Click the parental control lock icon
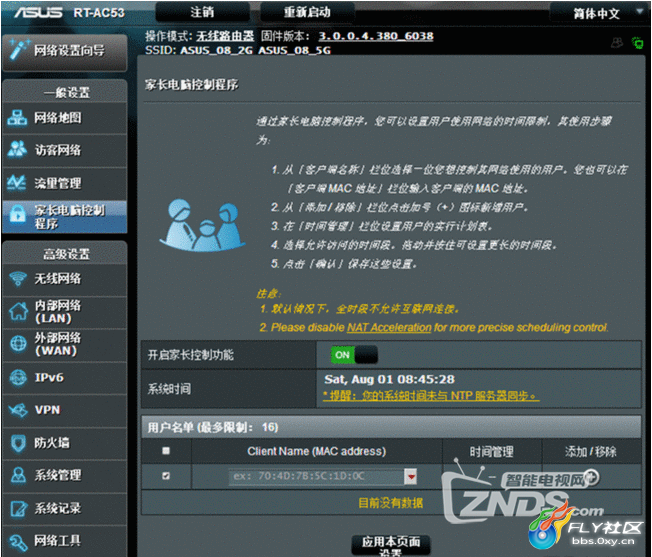Image resolution: width=652 pixels, height=557 pixels. (18, 214)
